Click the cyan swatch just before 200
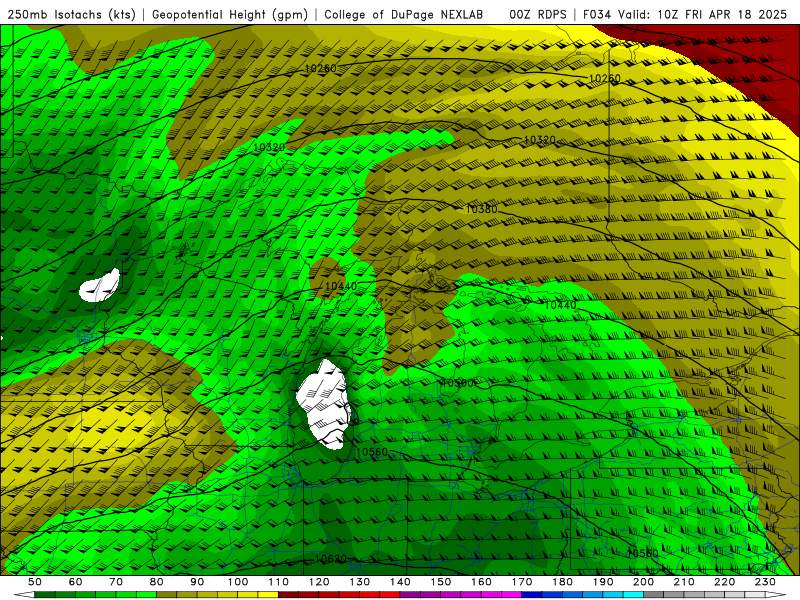This screenshot has height=600, width=800. (633, 595)
